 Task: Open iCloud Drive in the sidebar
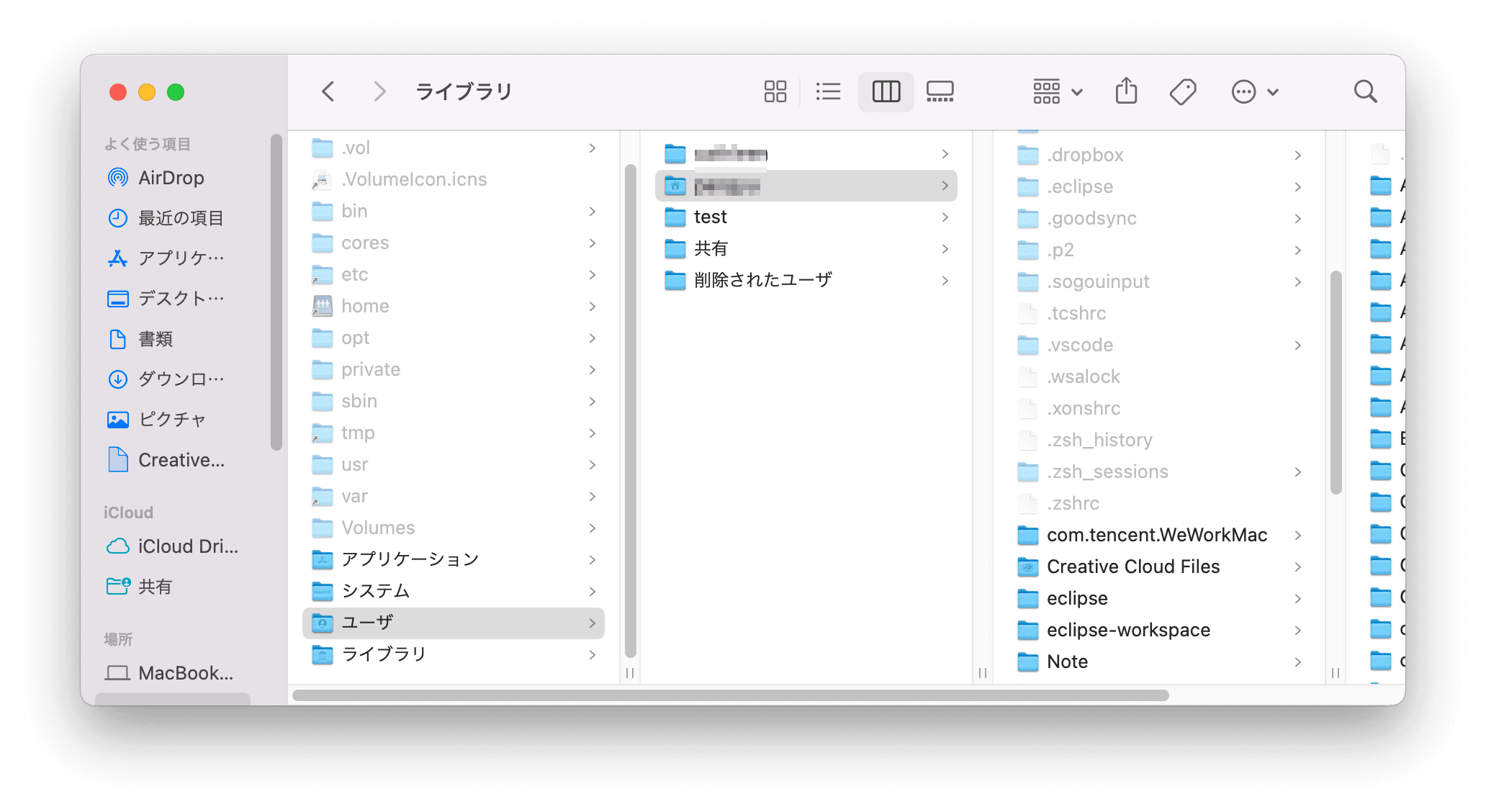click(187, 546)
